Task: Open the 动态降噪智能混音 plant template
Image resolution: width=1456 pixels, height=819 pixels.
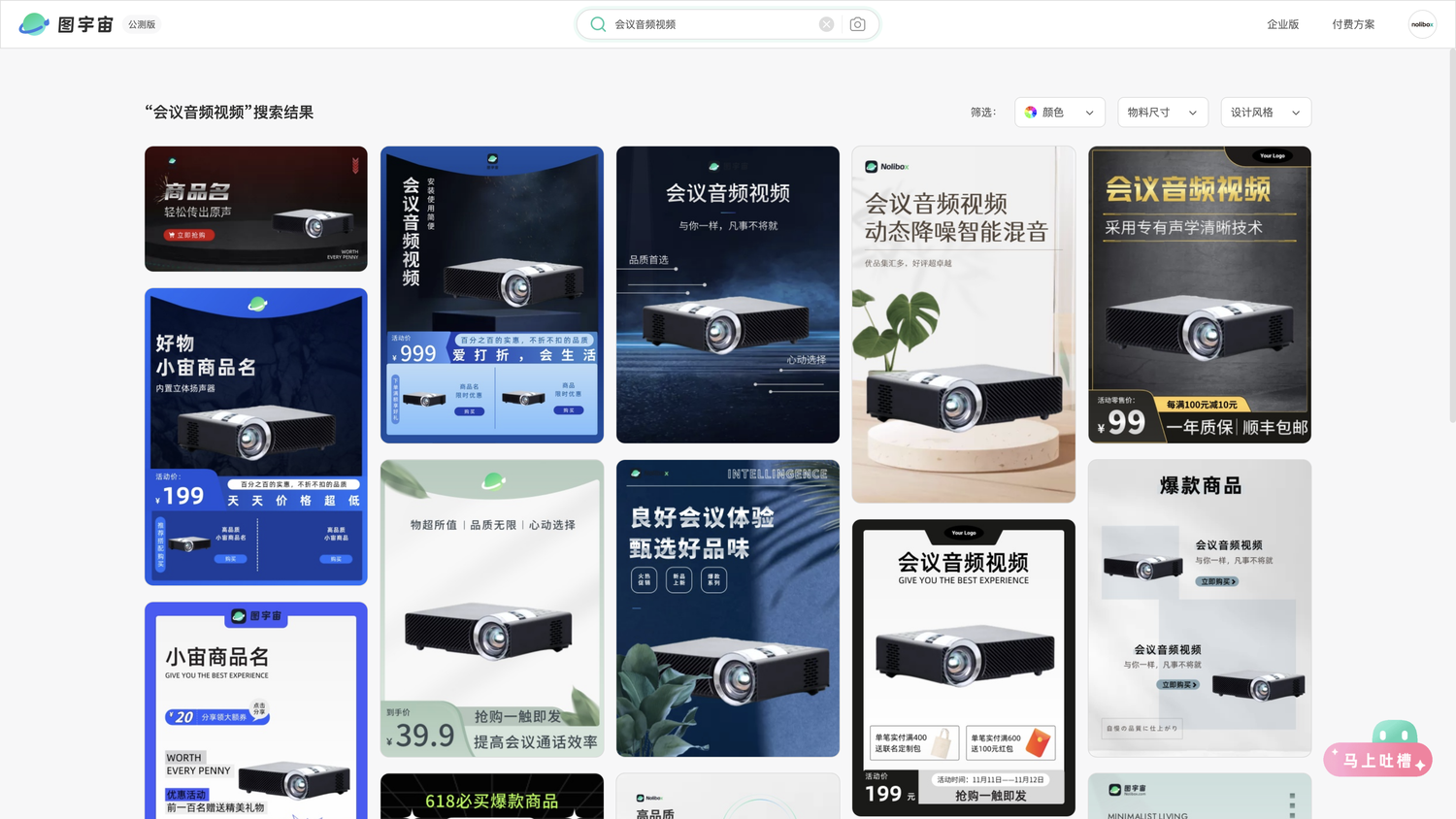Action: coord(964,324)
